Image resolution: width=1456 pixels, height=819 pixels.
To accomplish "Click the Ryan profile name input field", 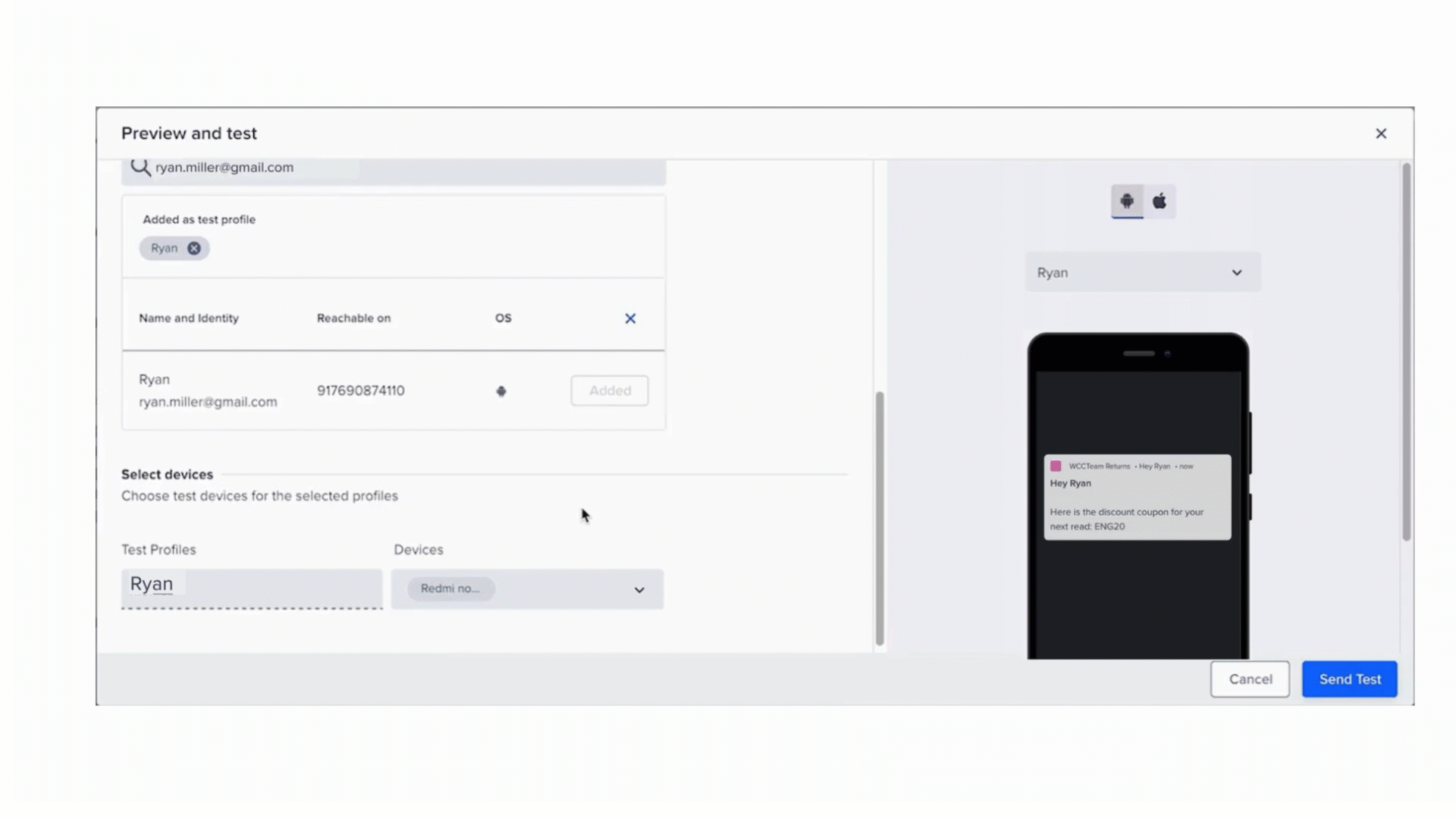I will click(x=251, y=585).
